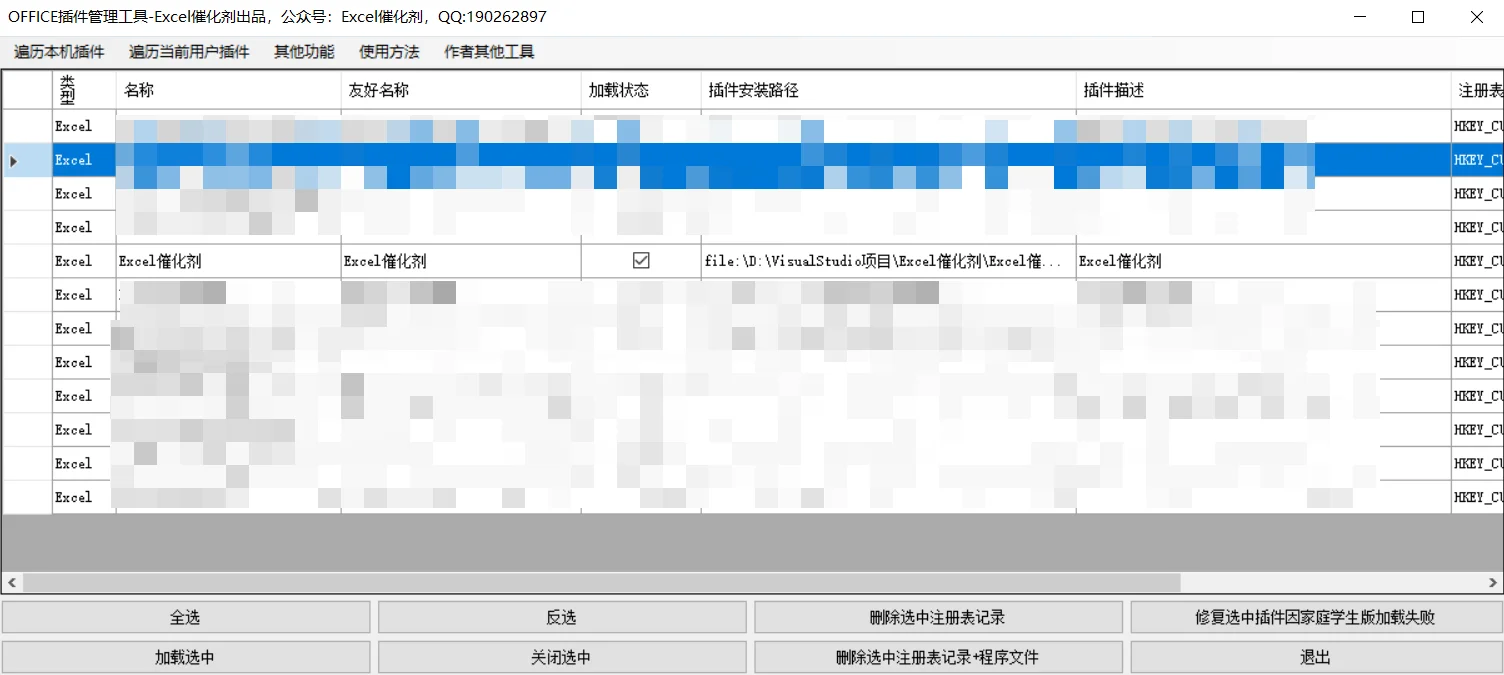
Task: Click the 关闭选中 button
Action: 562,657
